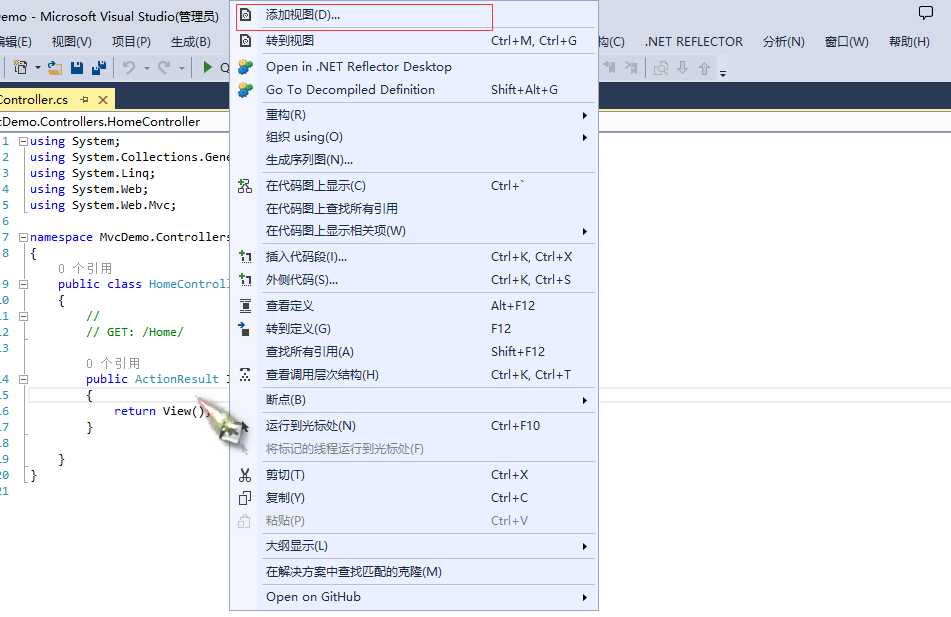
Task: Choose 运行到光标处(N)
Action: (x=414, y=426)
